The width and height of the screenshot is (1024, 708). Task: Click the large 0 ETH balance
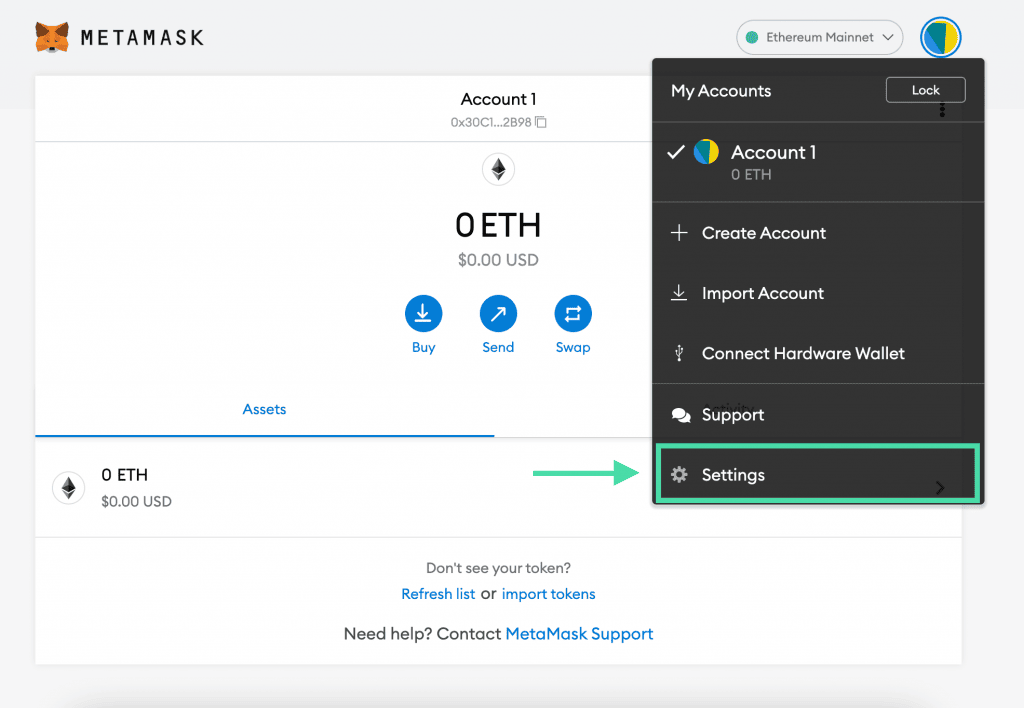[x=498, y=225]
